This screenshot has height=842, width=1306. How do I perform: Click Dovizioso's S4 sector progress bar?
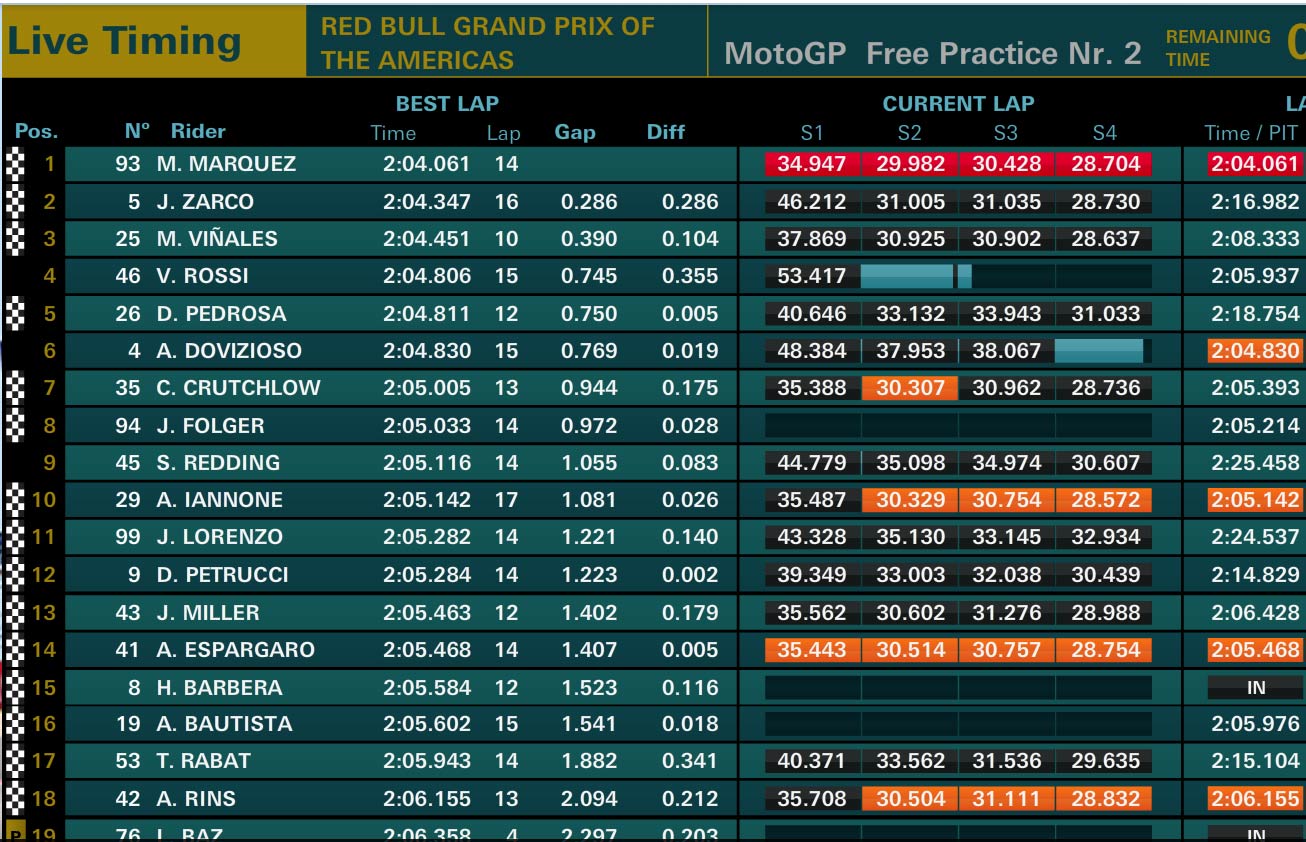point(1098,351)
